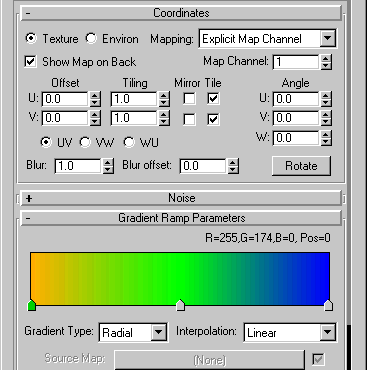This screenshot has height=370, width=367.
Task: Enable the U Mirror checkbox
Action: point(189,99)
